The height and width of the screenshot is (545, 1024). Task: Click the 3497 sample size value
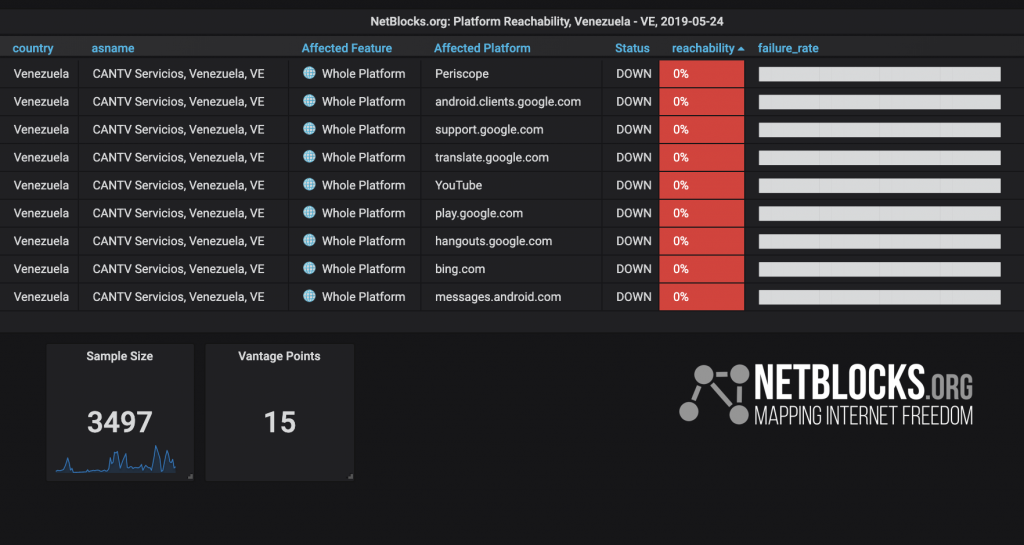click(x=120, y=422)
